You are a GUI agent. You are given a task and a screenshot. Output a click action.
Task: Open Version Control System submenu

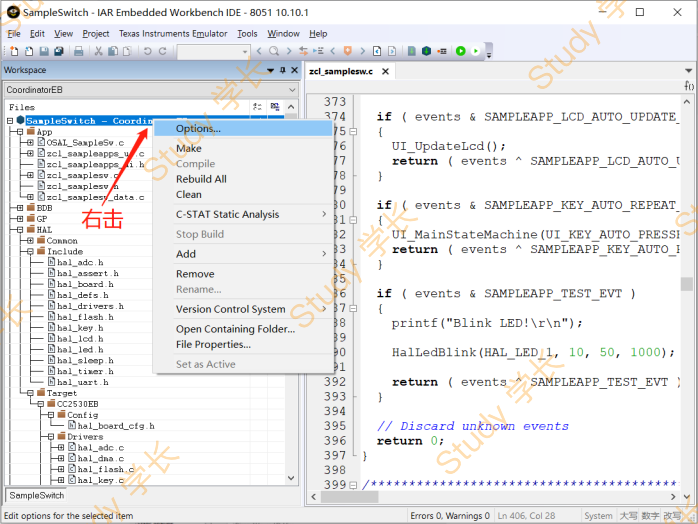243,309
